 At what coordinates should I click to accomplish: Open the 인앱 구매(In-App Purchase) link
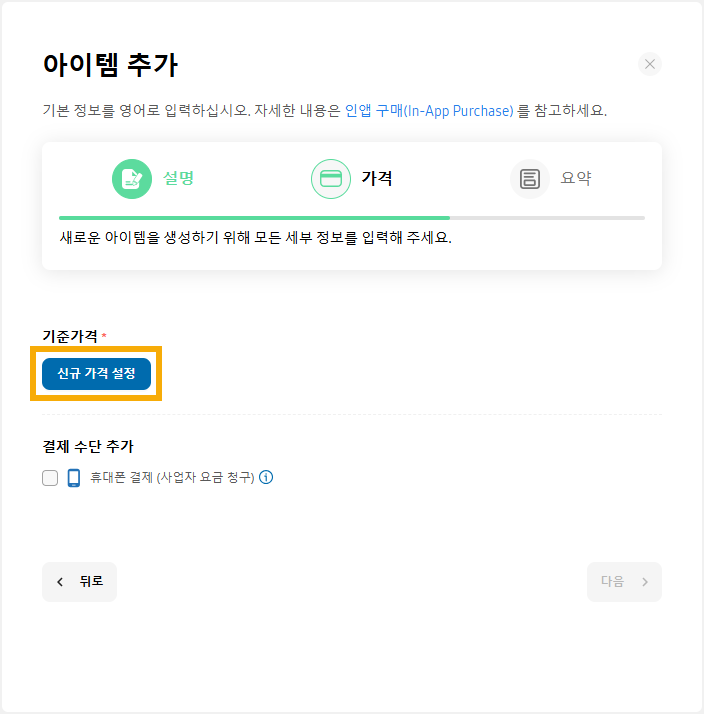tap(429, 111)
